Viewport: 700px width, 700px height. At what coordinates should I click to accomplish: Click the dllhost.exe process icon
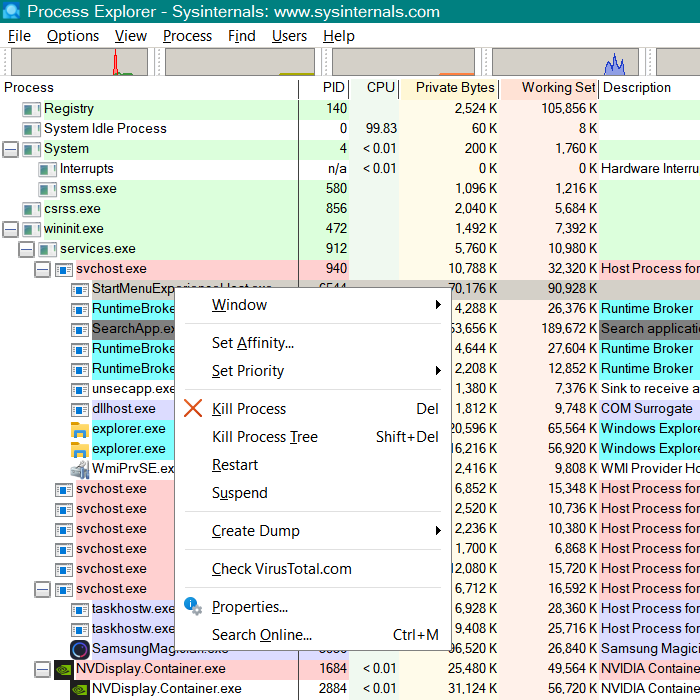(x=79, y=409)
